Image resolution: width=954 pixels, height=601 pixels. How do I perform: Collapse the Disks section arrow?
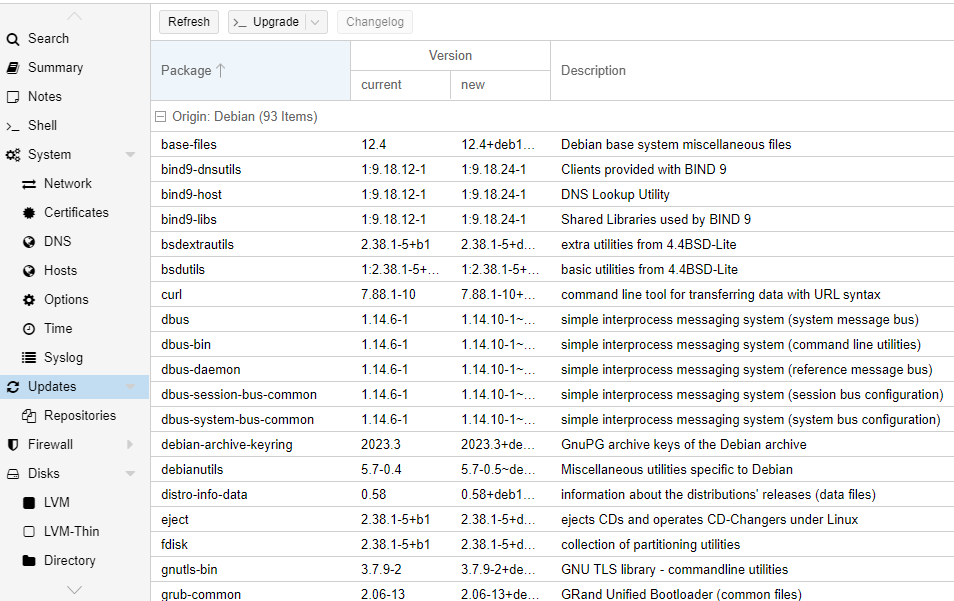click(x=130, y=474)
